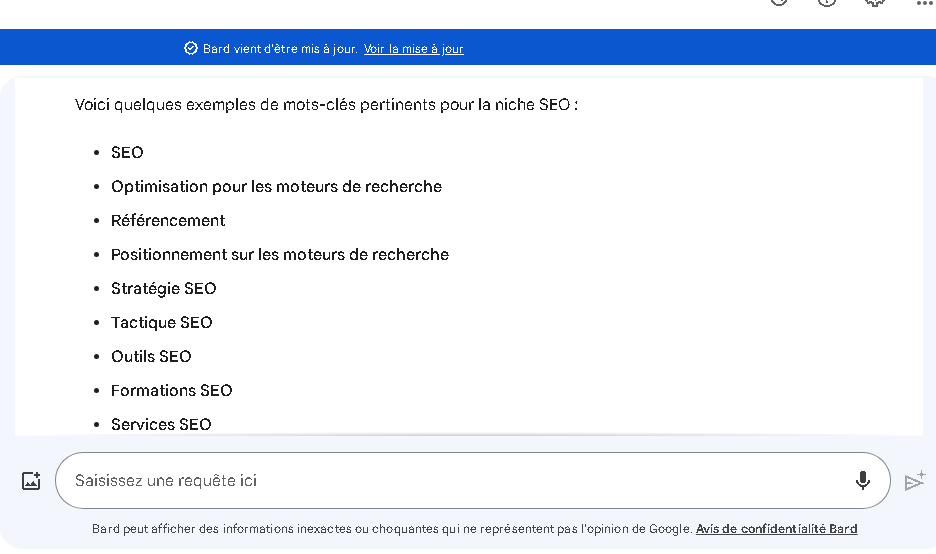Screen dimensions: 936x554
Task: Open the settings gear at top
Action: [x=875, y=3]
